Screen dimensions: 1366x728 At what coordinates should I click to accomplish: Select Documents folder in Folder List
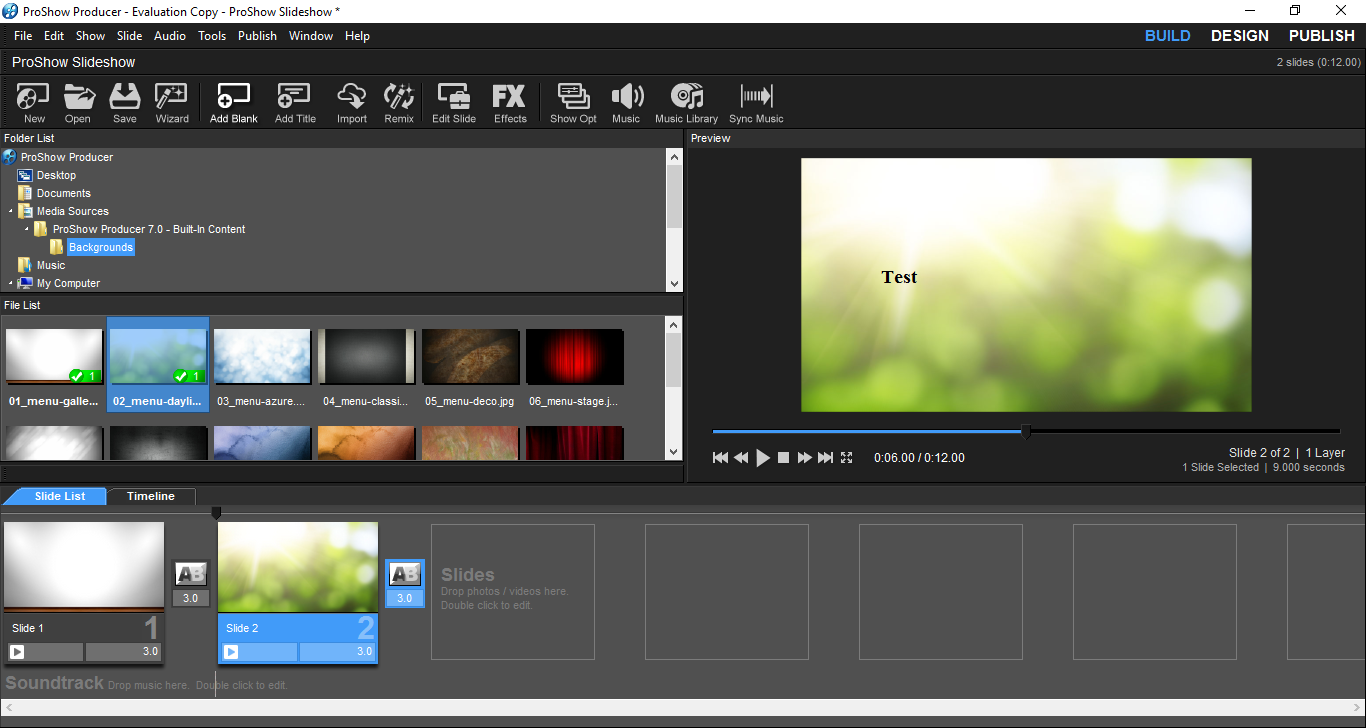63,193
